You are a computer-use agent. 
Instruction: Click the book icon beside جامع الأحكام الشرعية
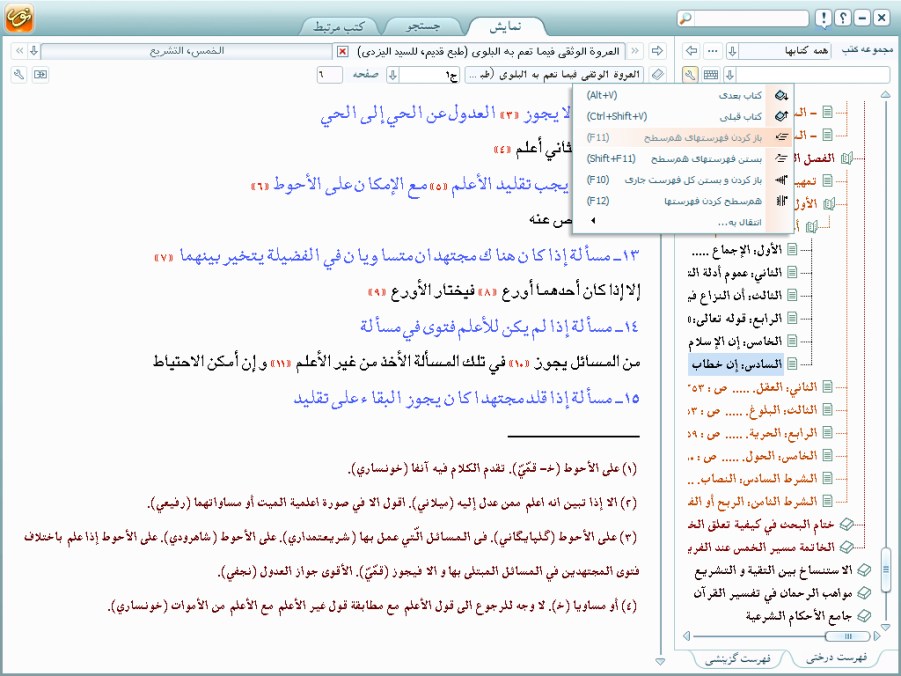(863, 616)
